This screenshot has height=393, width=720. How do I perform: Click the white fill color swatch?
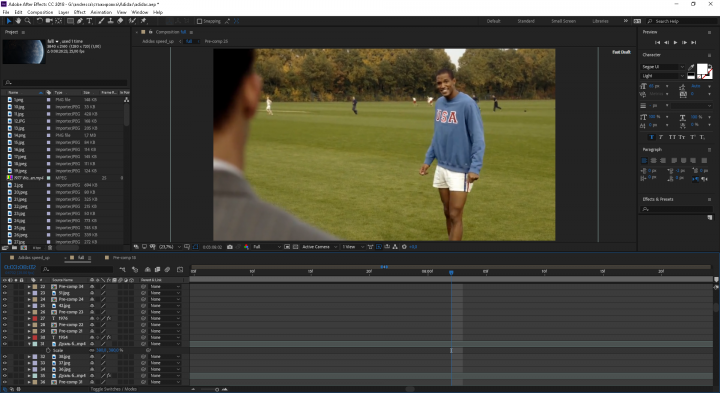tap(702, 69)
